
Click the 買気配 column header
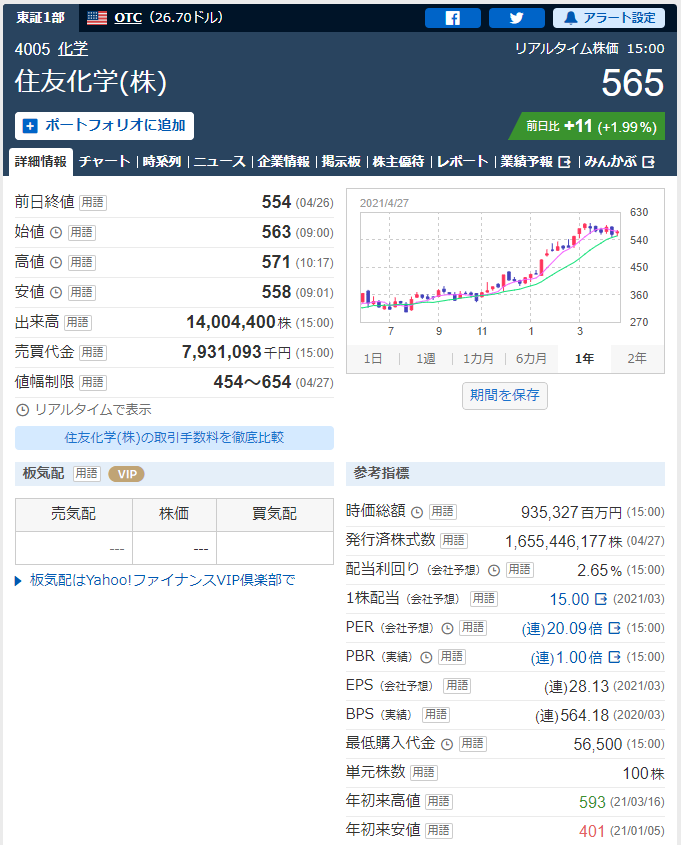click(275, 515)
